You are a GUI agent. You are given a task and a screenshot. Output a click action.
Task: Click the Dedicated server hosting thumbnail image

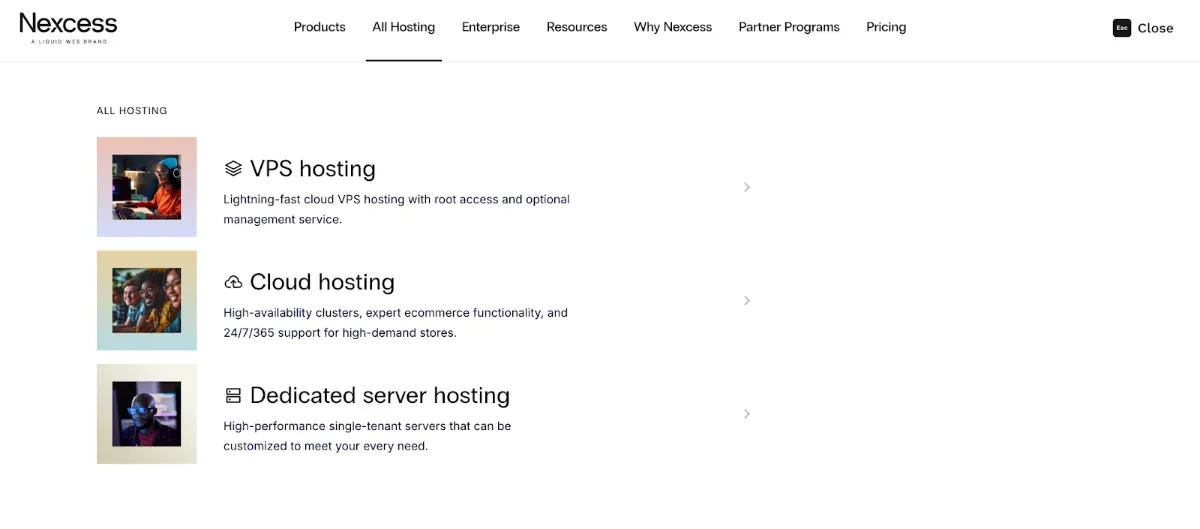[147, 414]
